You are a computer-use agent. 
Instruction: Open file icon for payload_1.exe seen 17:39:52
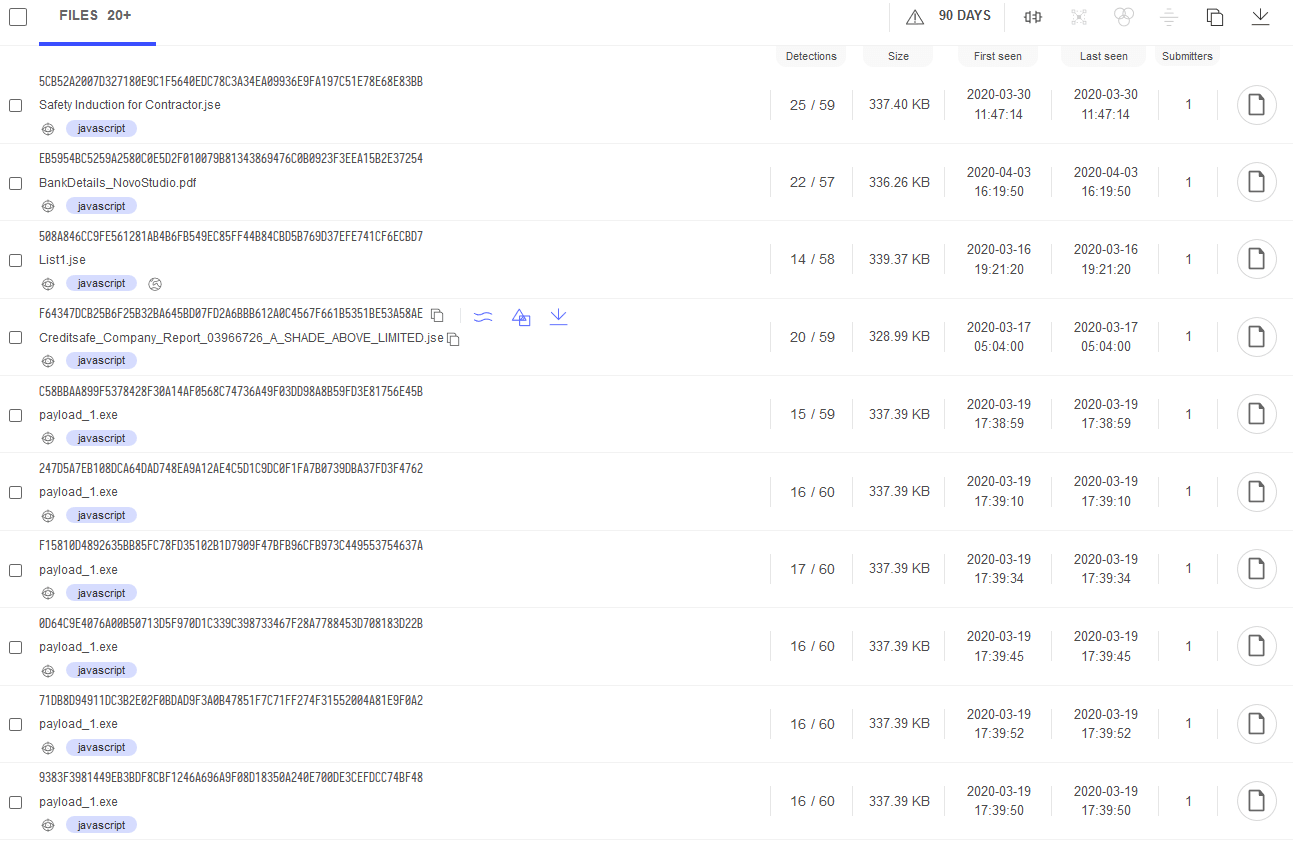[x=1257, y=723]
